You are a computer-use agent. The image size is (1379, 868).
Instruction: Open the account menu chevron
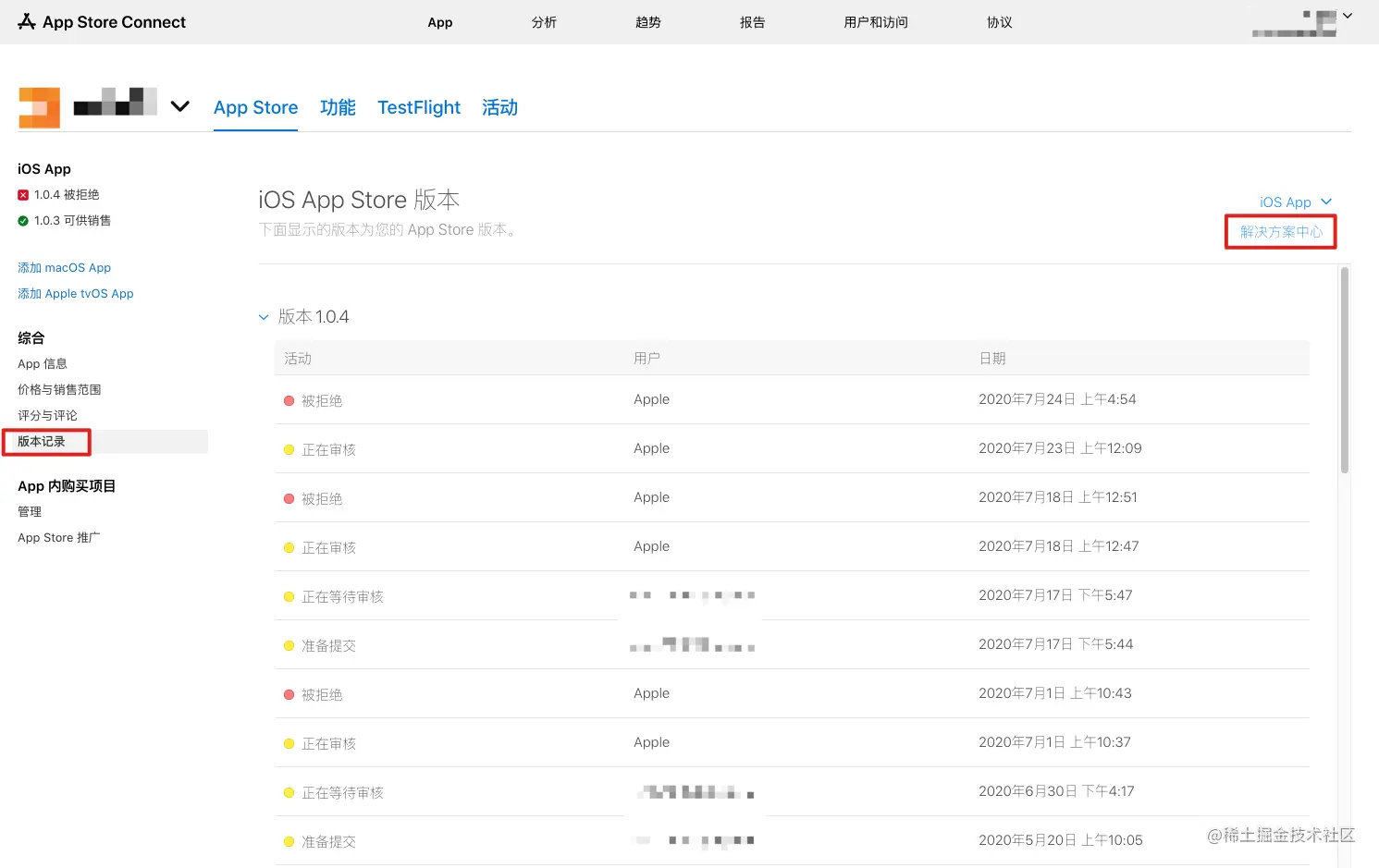1348,16
